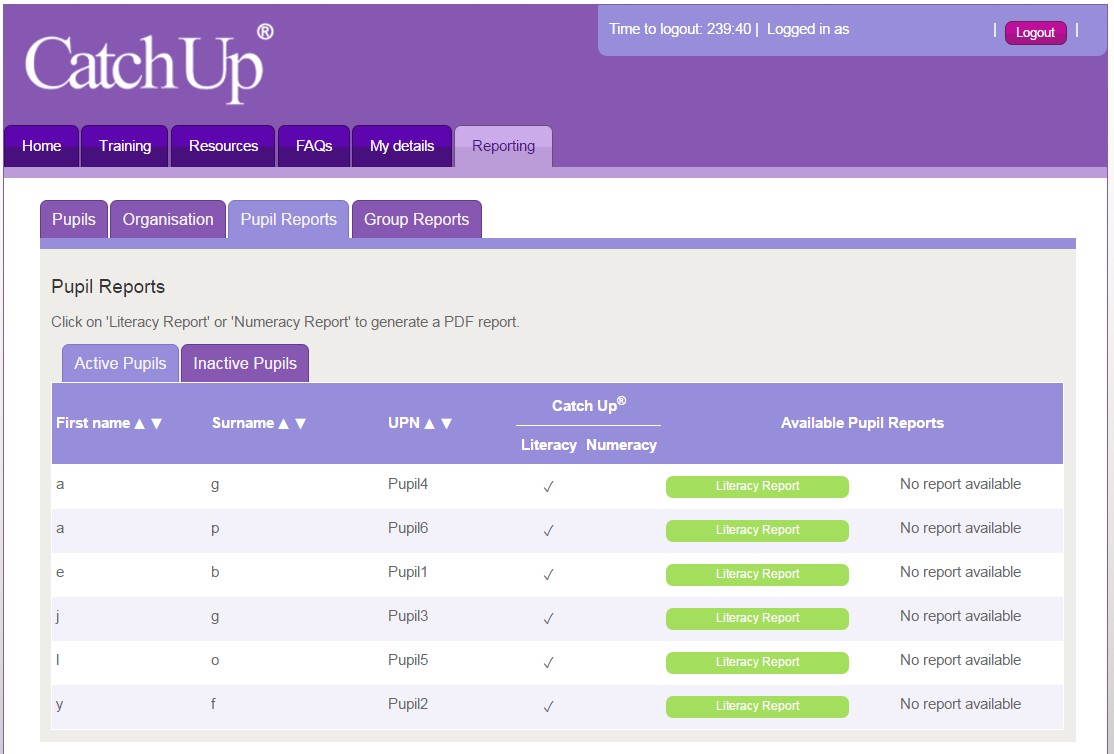Viewport: 1114px width, 754px height.
Task: Generate Literacy Report for Pupil2
Action: (757, 706)
